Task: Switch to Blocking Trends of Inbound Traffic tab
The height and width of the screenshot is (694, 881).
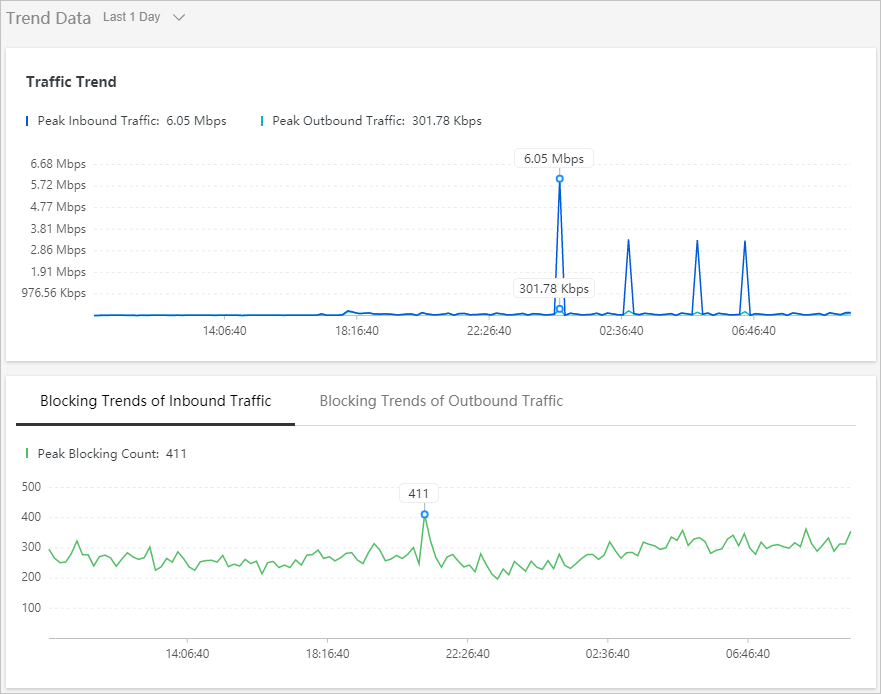Action: [156, 401]
